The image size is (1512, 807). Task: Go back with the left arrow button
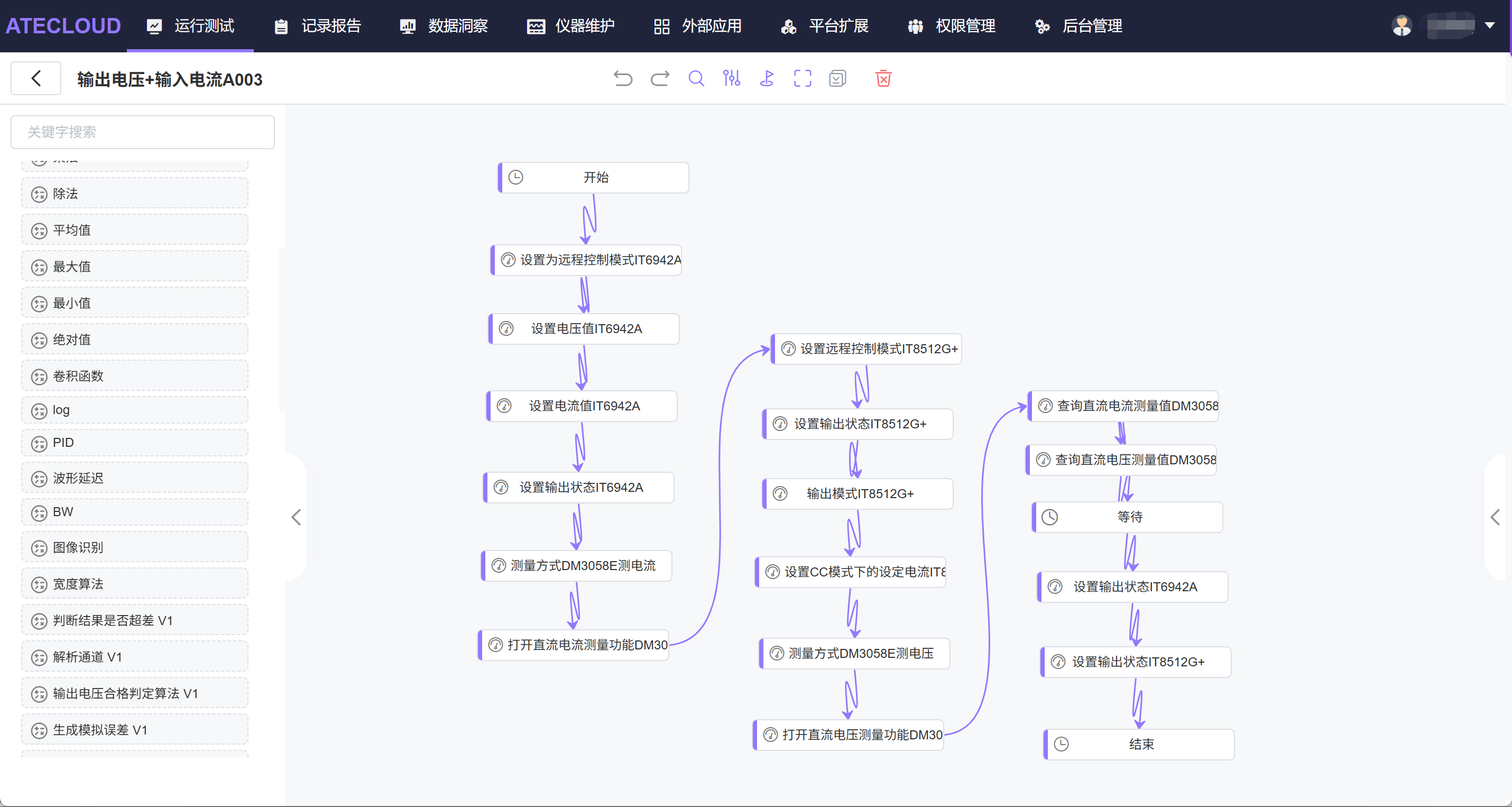tap(36, 78)
